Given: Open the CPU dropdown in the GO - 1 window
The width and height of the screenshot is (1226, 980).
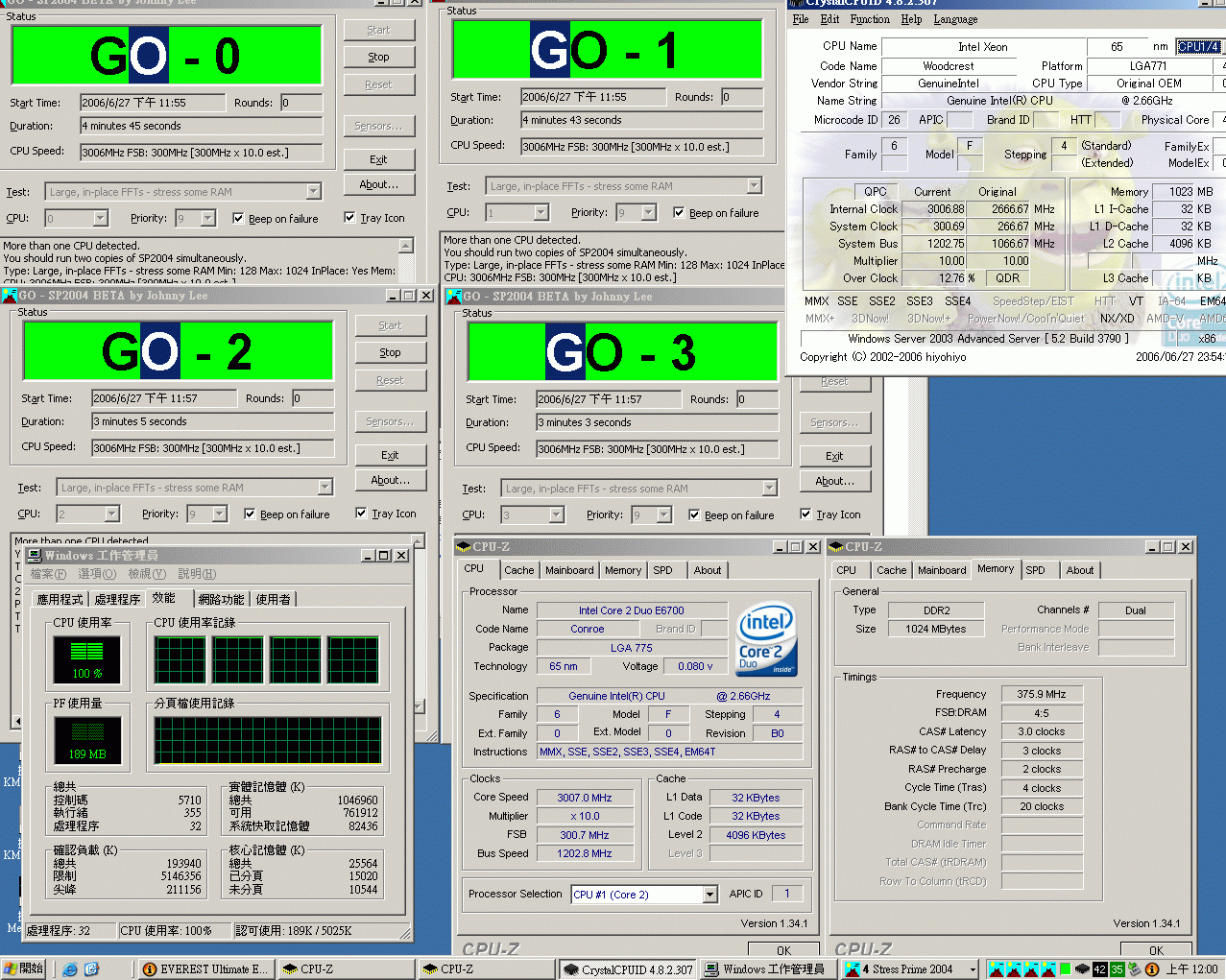Looking at the screenshot, I should (541, 213).
